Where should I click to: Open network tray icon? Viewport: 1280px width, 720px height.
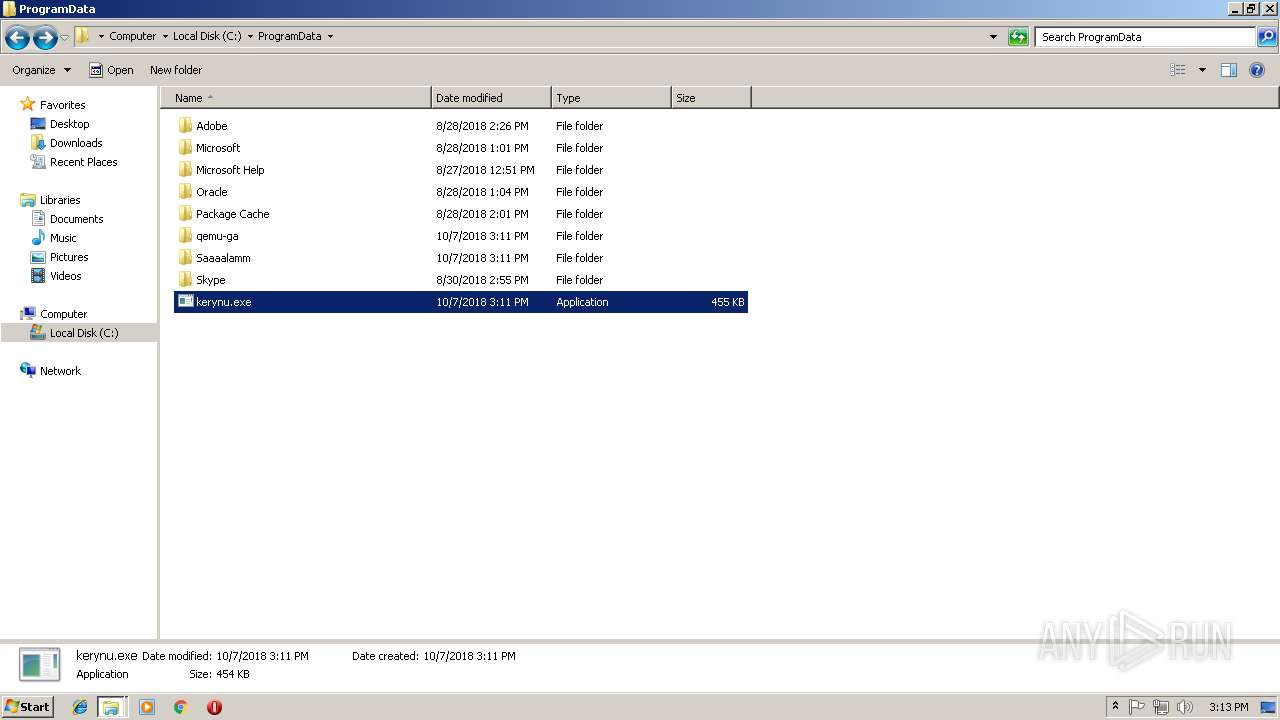1161,707
